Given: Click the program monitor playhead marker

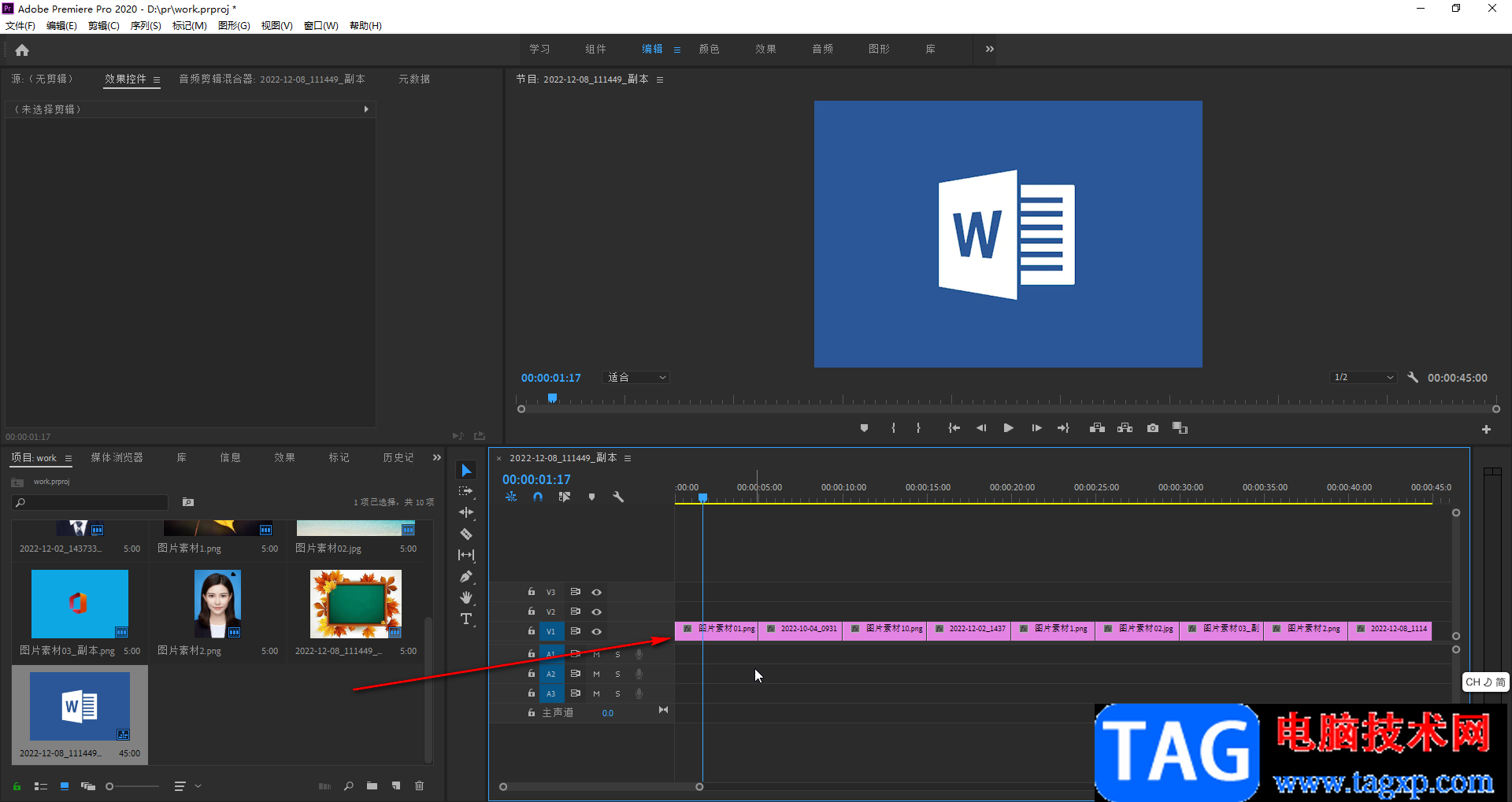Looking at the screenshot, I should click(553, 398).
